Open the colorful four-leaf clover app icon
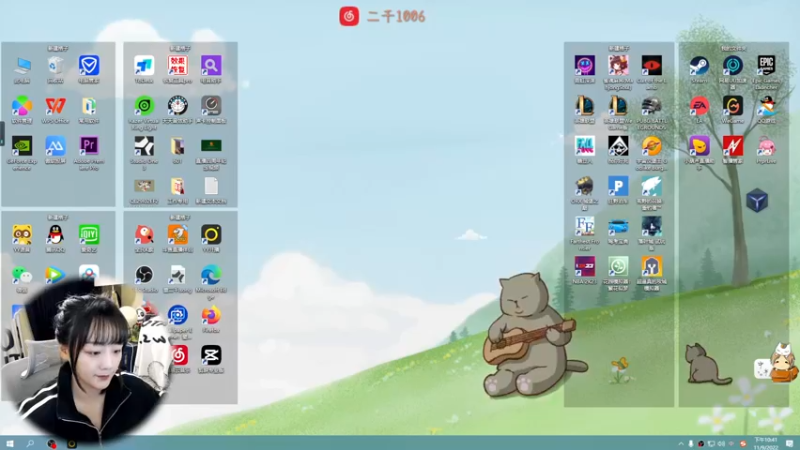This screenshot has height=450, width=800. point(22,106)
